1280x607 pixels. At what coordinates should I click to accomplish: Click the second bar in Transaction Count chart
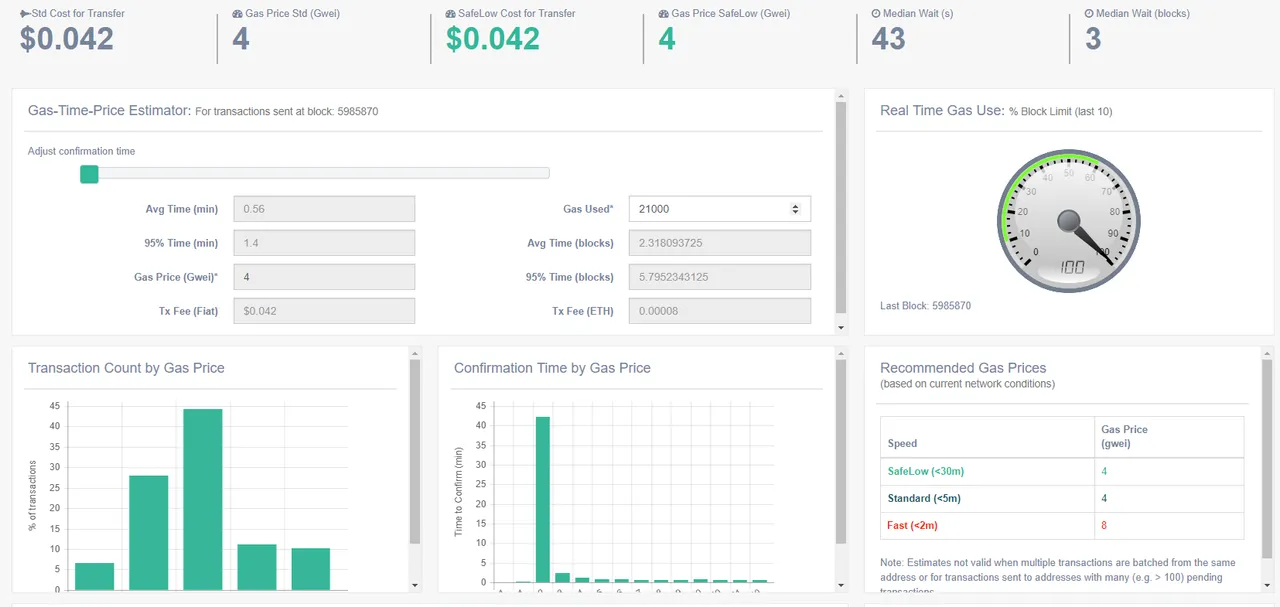click(x=149, y=533)
